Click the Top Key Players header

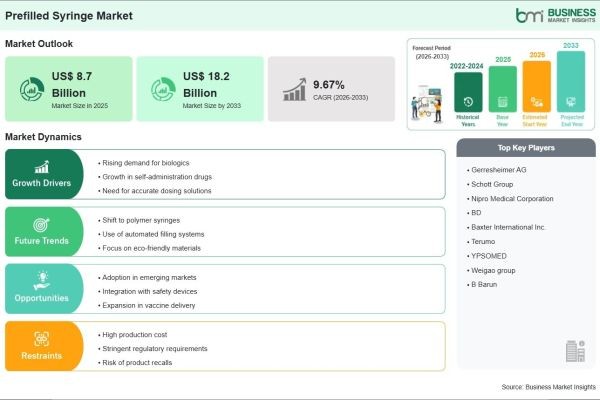coord(526,148)
